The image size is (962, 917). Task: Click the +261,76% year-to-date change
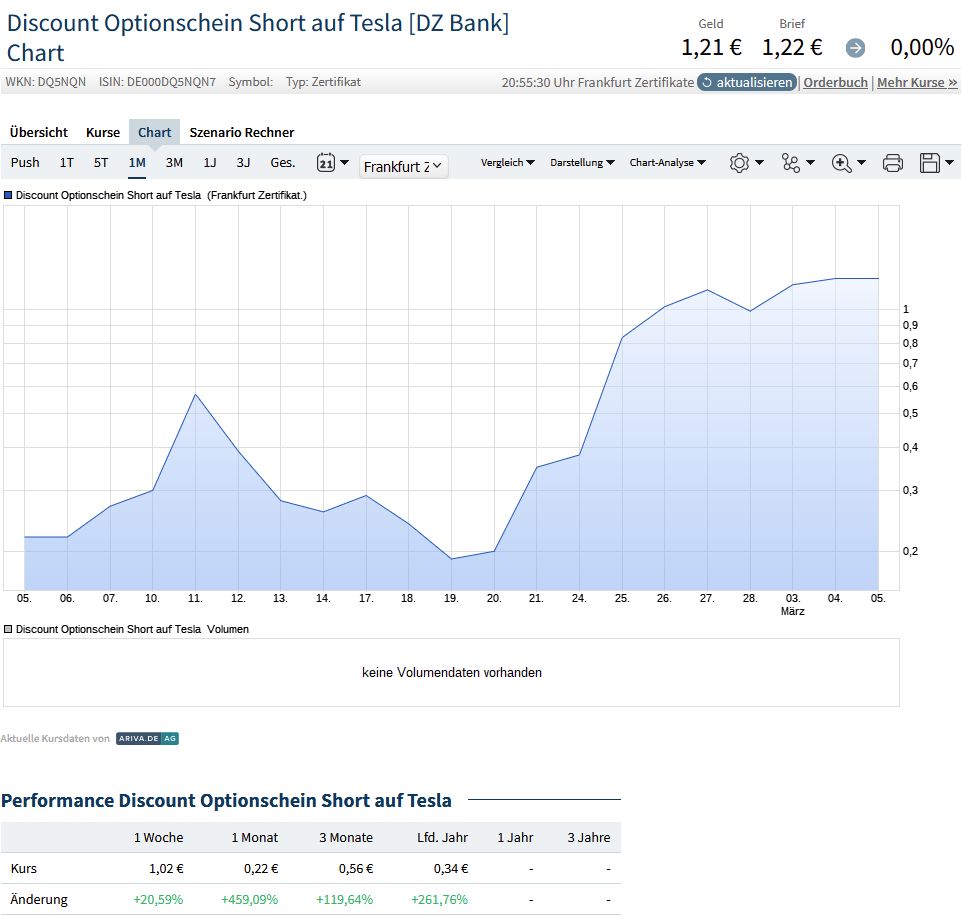click(x=439, y=900)
